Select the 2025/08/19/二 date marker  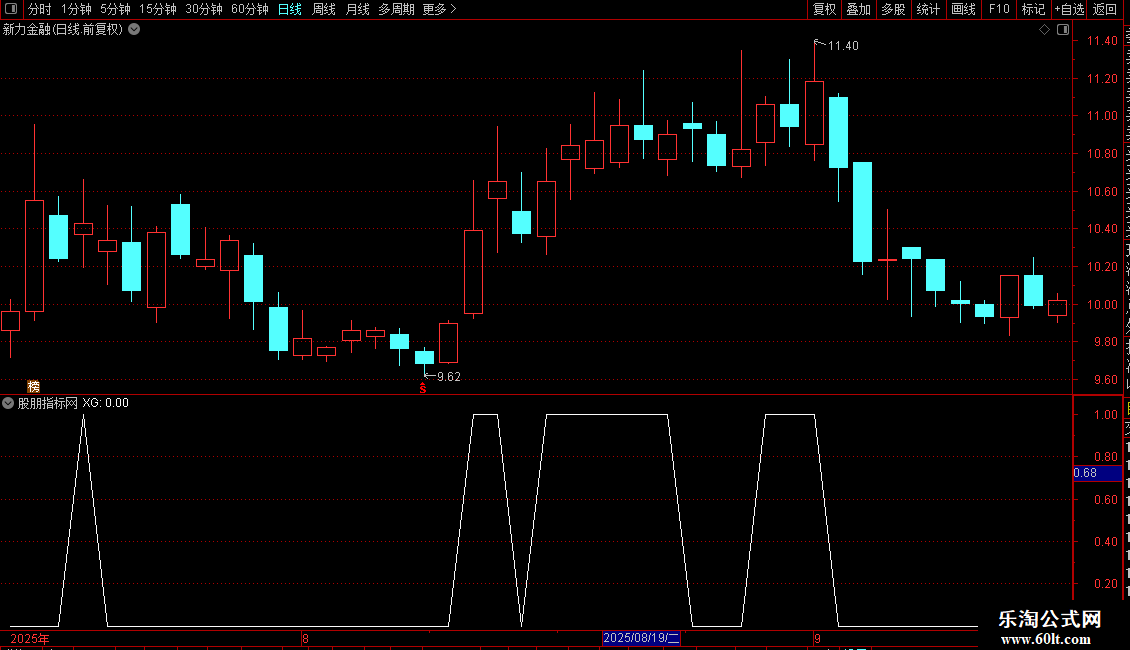641,638
